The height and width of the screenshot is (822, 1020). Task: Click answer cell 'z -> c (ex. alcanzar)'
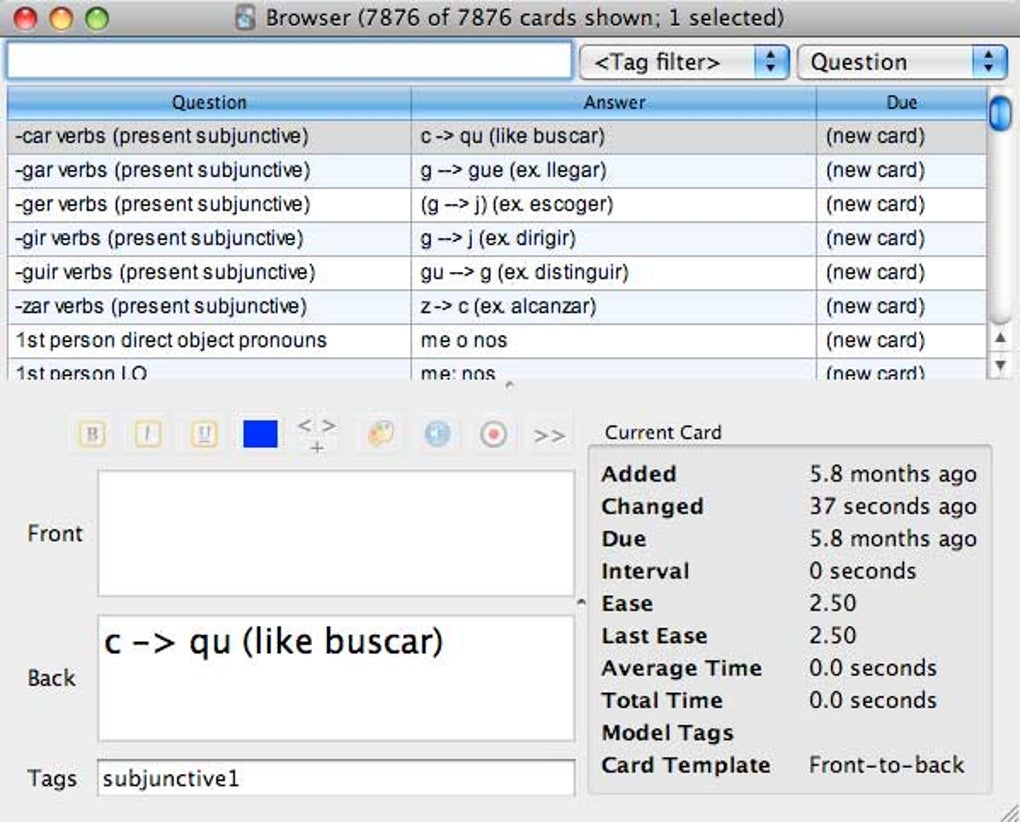coord(613,306)
